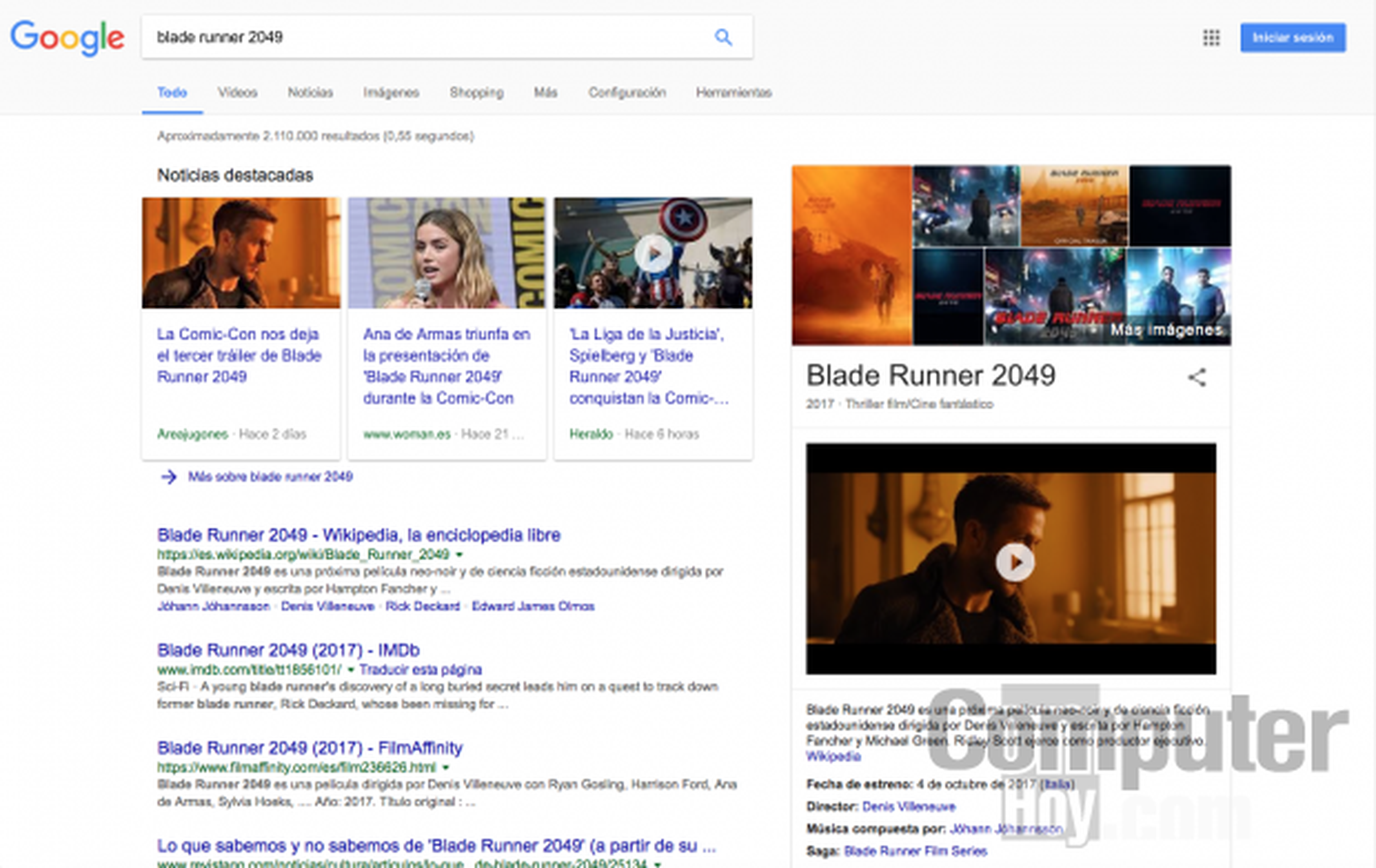The image size is (1376, 868).
Task: Open 'Ana de Armas triunfa' news article
Action: 447,366
